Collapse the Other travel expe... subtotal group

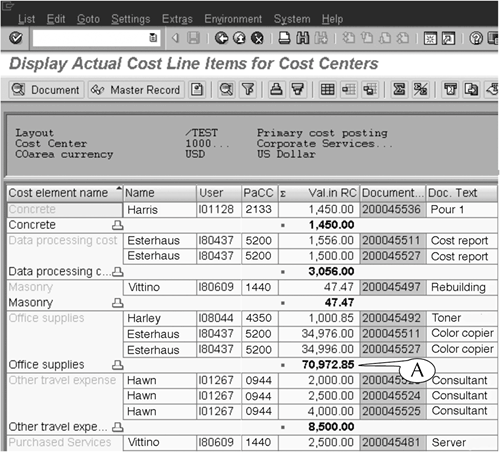click(x=117, y=427)
